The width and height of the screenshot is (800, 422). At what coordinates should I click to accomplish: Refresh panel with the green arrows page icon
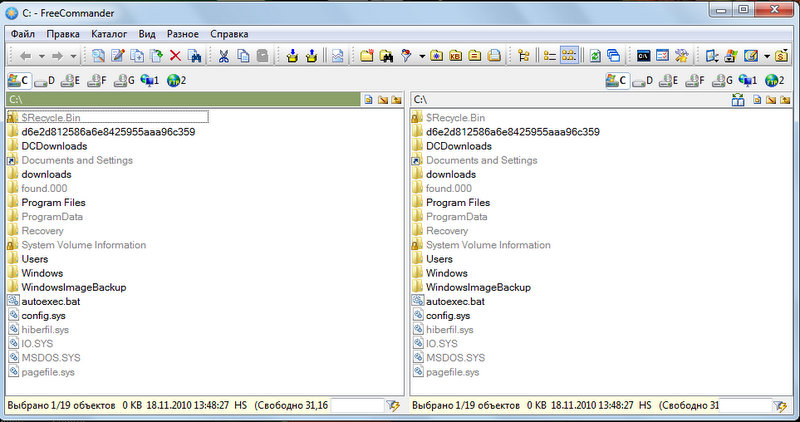595,56
